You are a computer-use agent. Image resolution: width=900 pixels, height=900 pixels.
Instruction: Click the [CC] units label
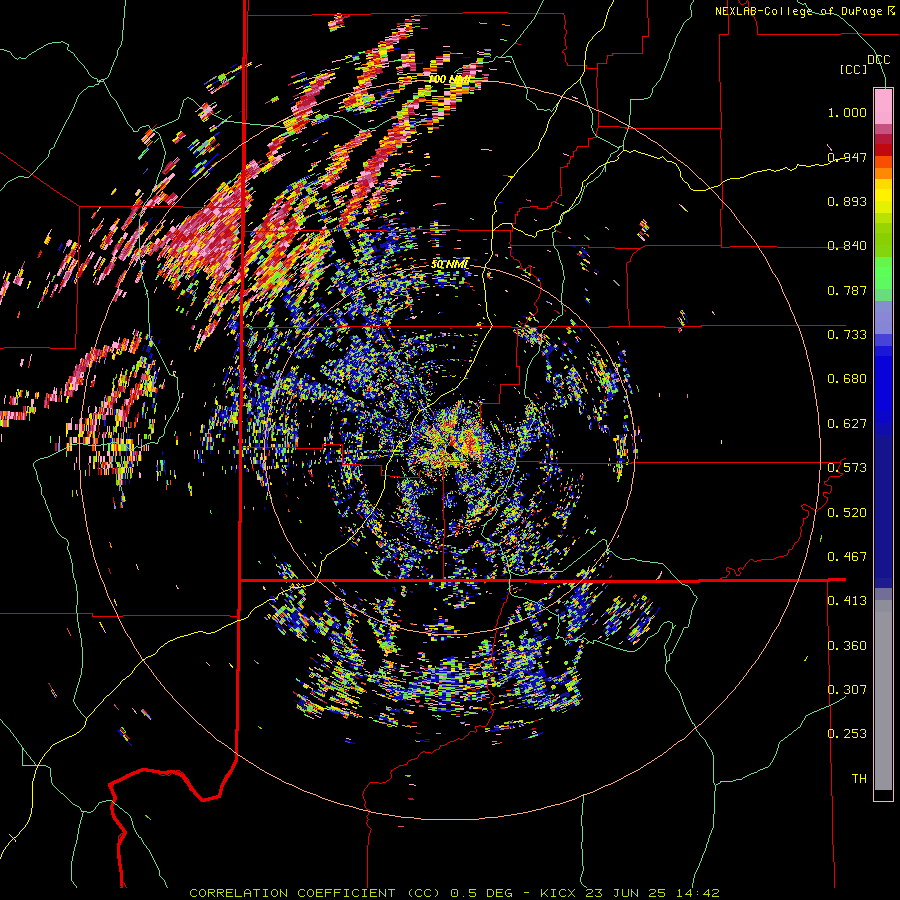853,69
